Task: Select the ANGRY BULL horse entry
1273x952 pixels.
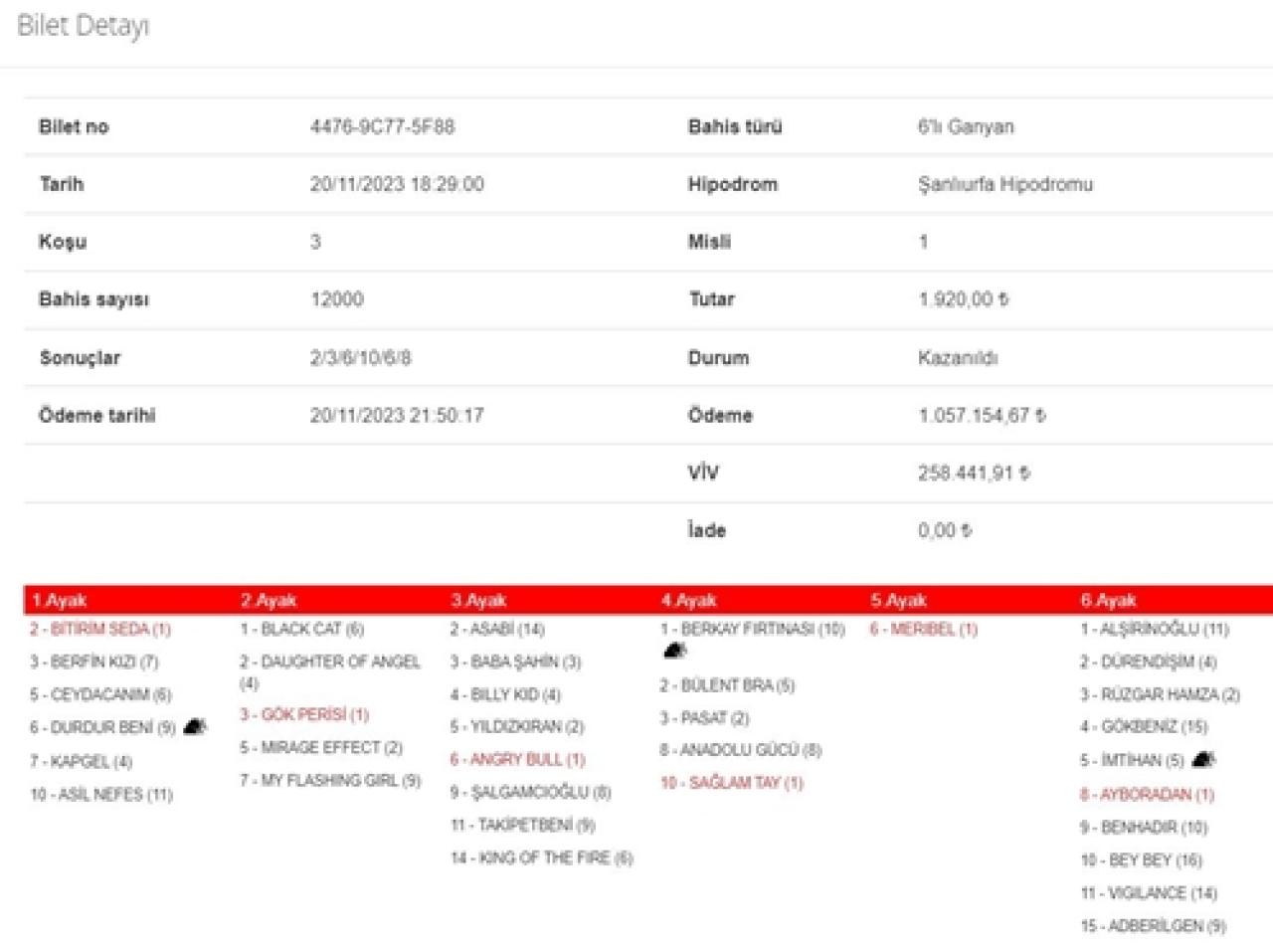Action: 517,759
